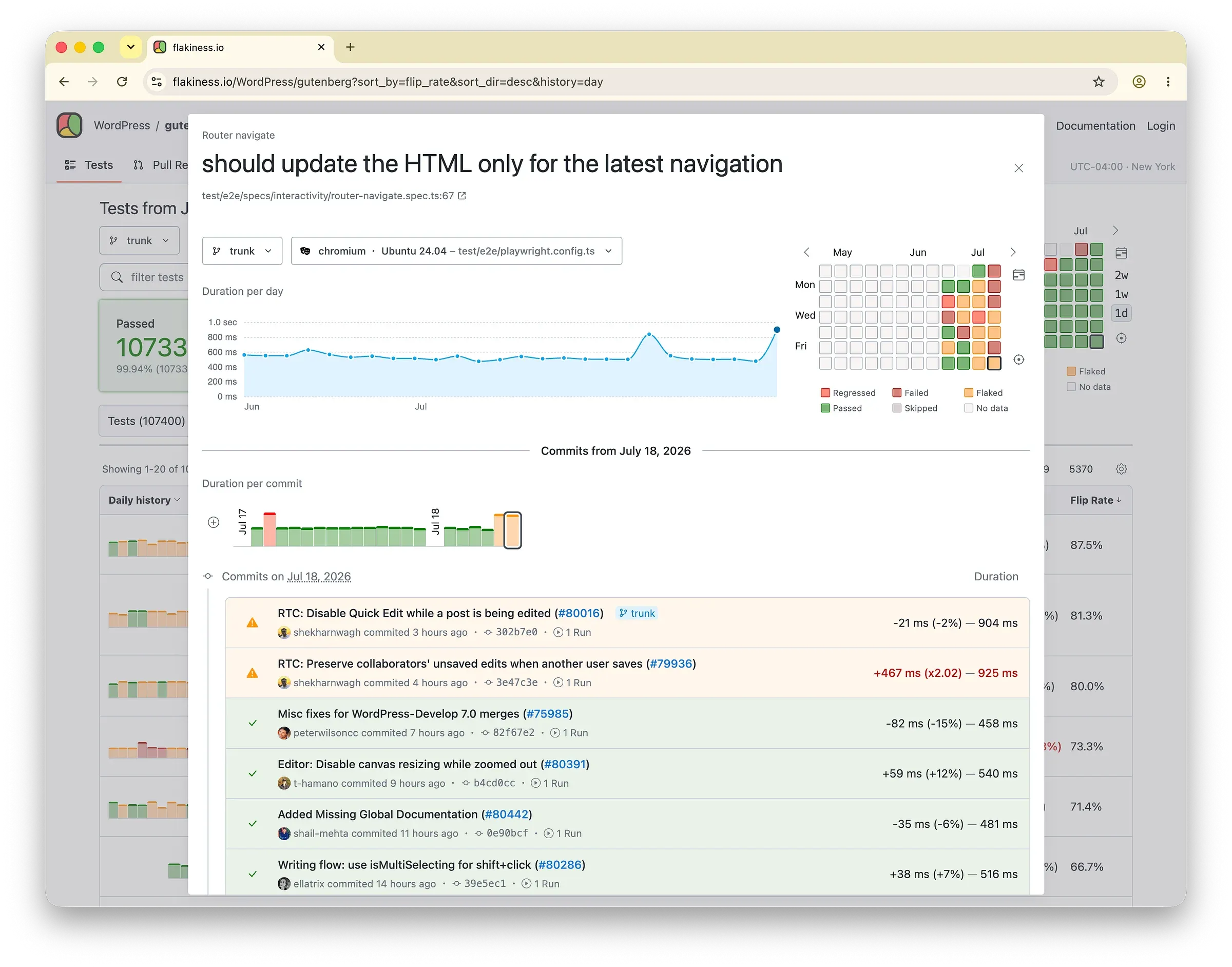Go back in browser history

tap(64, 82)
